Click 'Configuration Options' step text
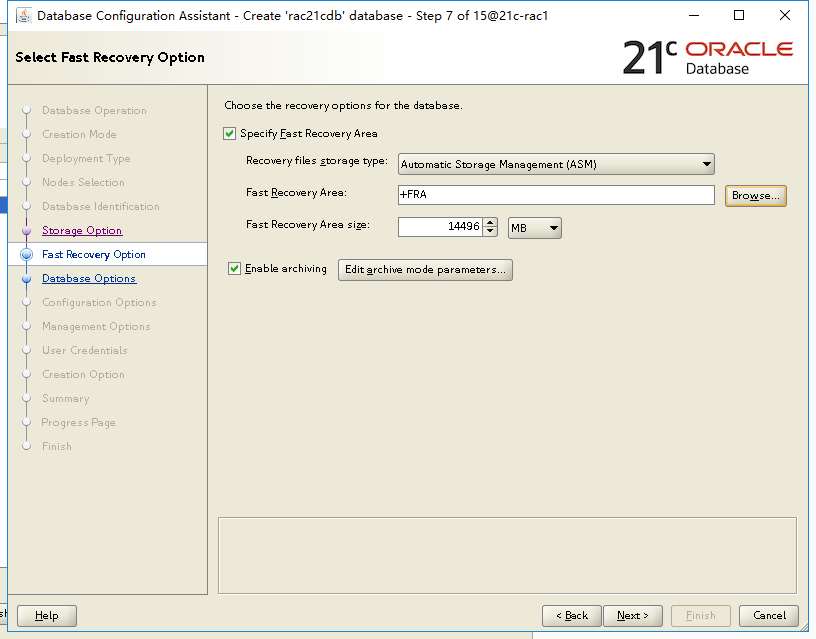816x639 pixels. [x=99, y=302]
